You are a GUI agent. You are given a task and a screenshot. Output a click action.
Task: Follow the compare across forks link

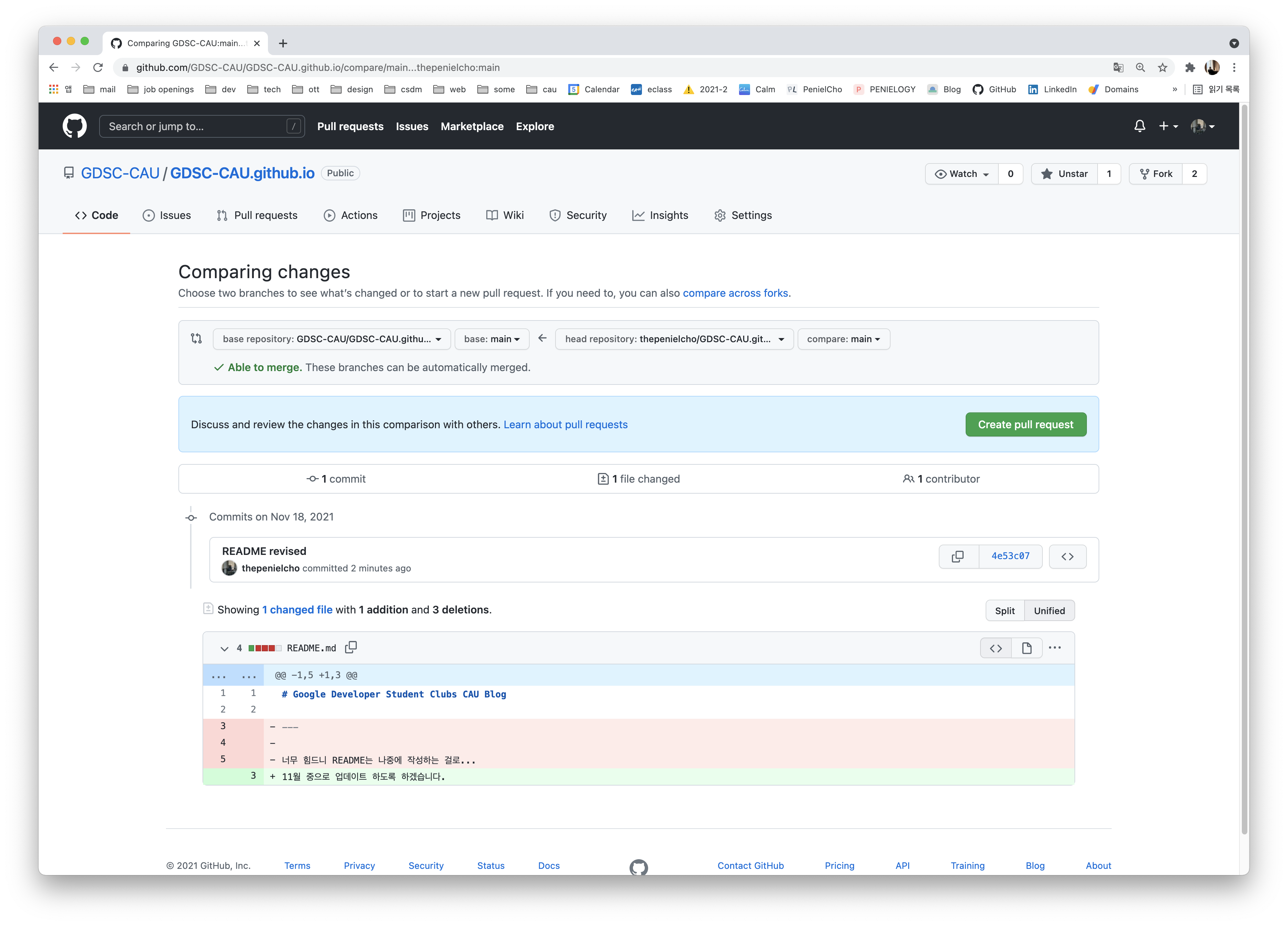coord(735,293)
